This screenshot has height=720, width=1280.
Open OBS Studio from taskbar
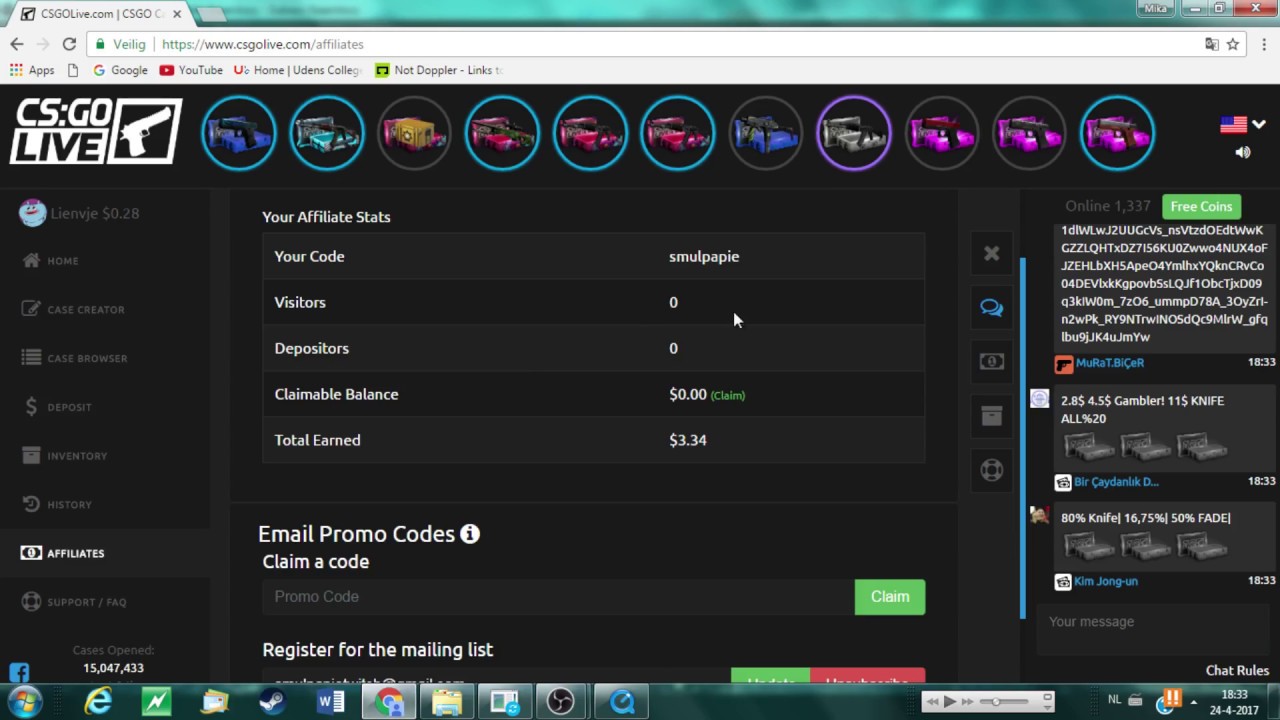tap(561, 702)
